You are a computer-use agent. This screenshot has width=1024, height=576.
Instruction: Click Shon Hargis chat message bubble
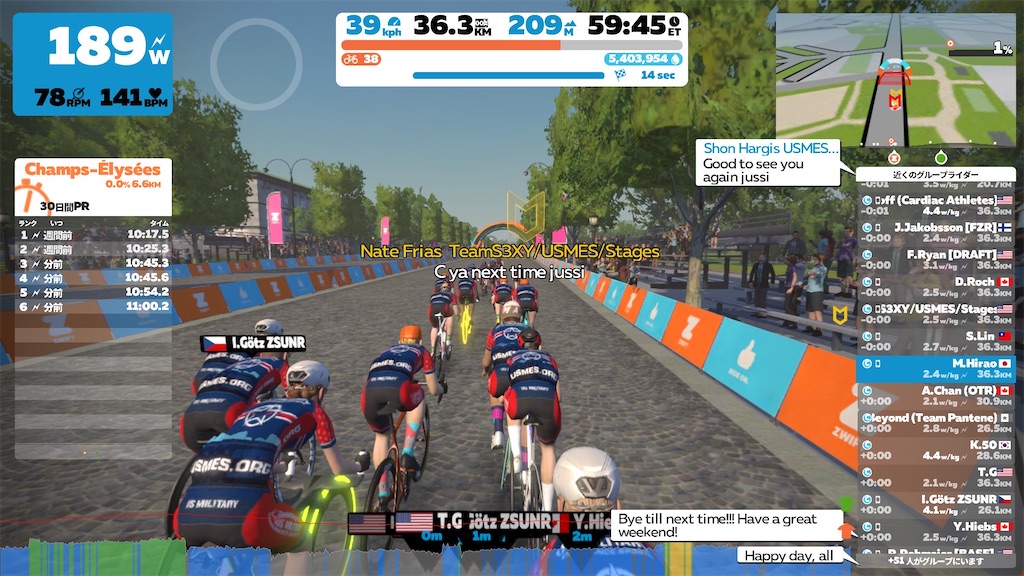(768, 163)
